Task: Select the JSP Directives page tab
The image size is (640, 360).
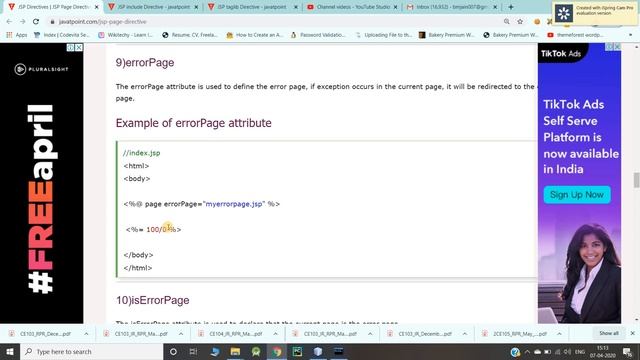Action: click(53, 7)
